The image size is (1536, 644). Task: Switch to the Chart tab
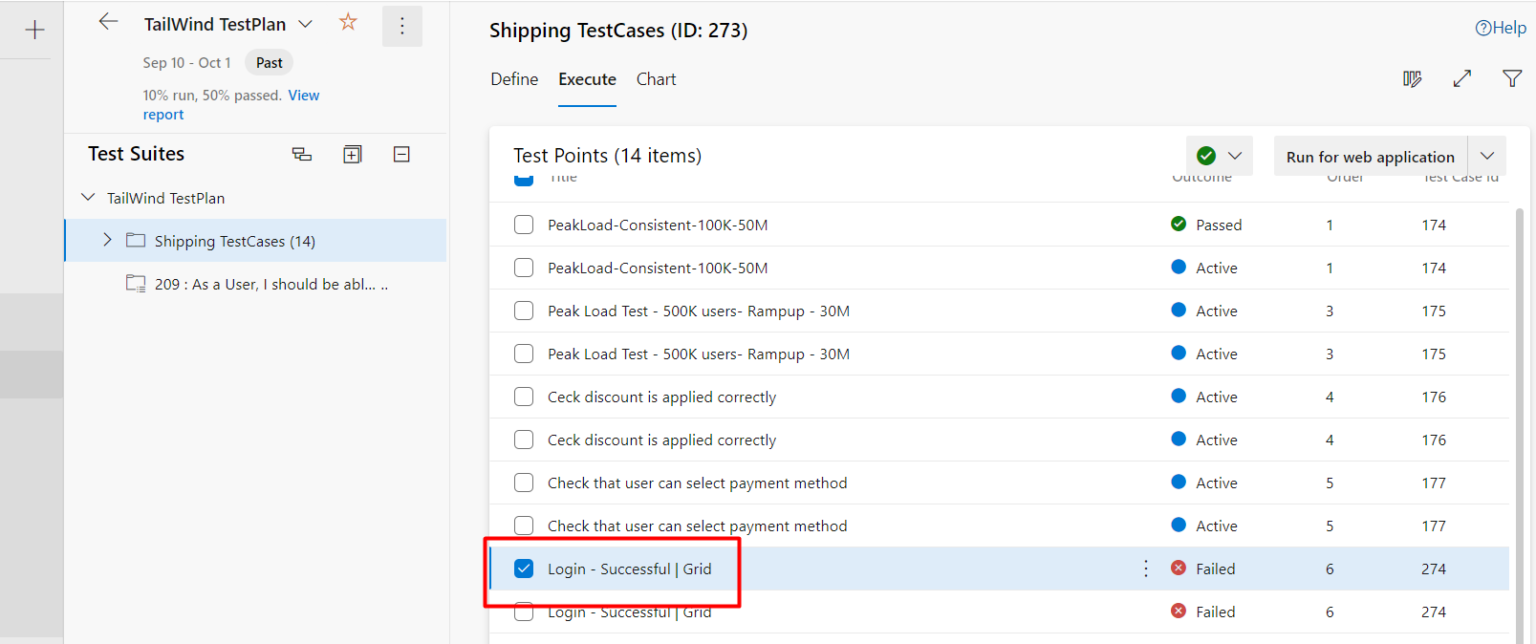[x=656, y=79]
